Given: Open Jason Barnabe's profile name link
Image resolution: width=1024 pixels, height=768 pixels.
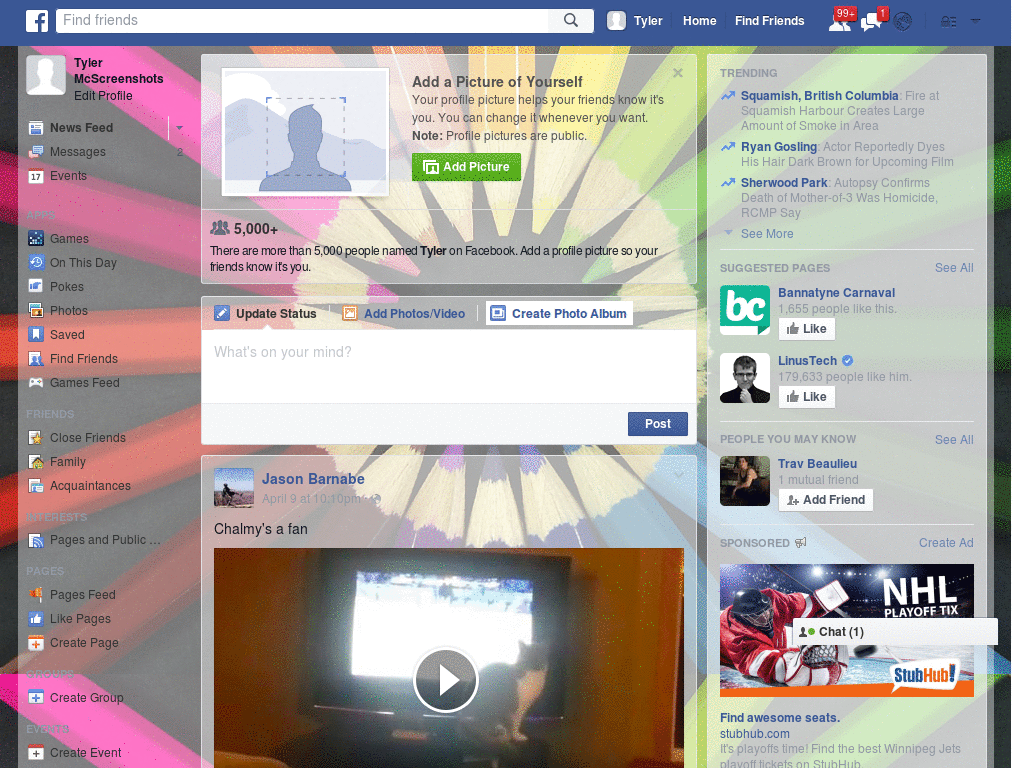Looking at the screenshot, I should (313, 479).
